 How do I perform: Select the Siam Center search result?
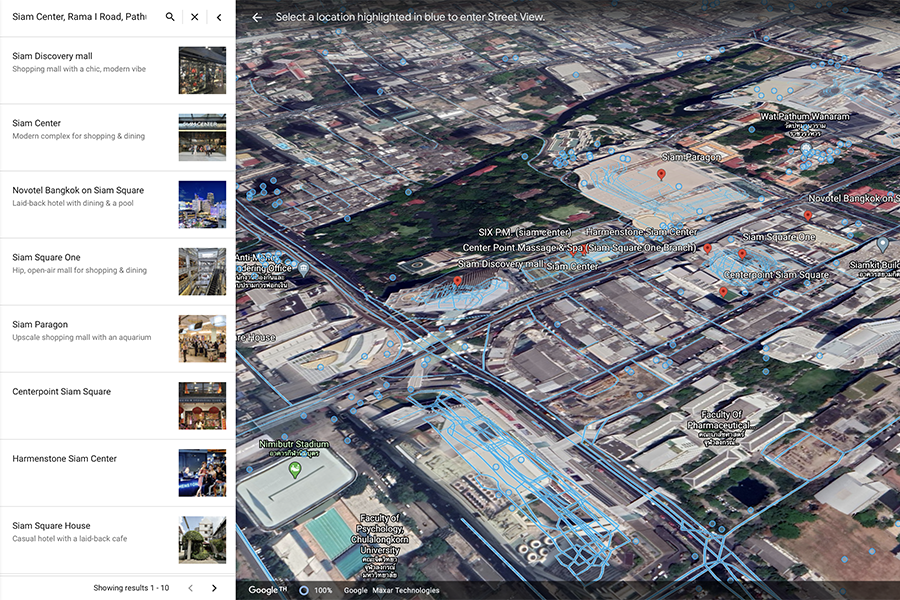coord(90,129)
